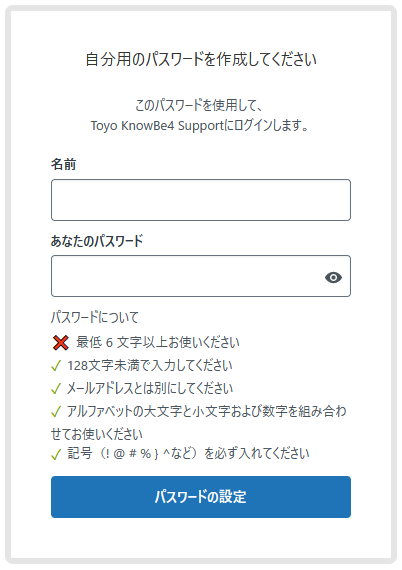402x570 pixels.
Task: Toggle password visibility with the eye icon
Action: click(333, 277)
